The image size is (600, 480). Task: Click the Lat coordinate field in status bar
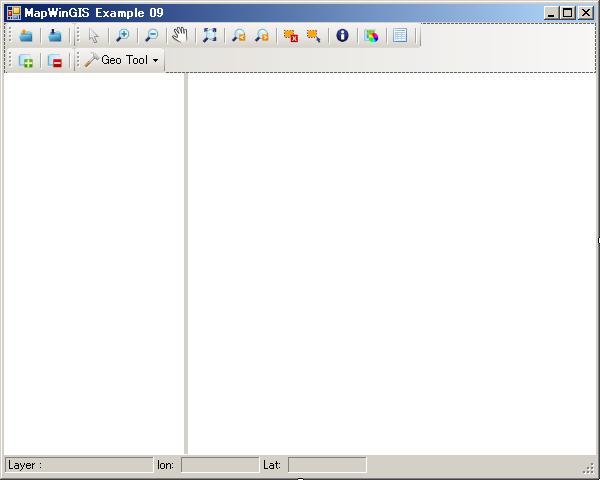click(x=326, y=465)
